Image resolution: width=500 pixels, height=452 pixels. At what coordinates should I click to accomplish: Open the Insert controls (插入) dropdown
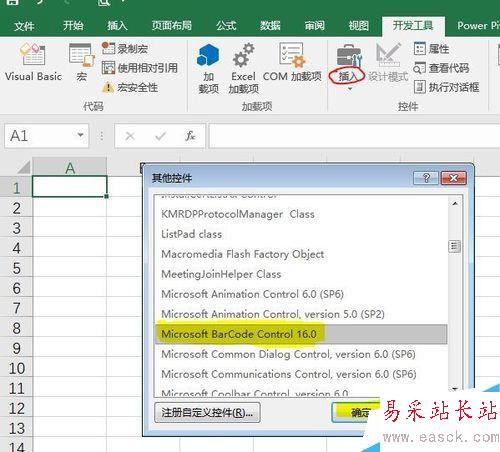pos(348,67)
